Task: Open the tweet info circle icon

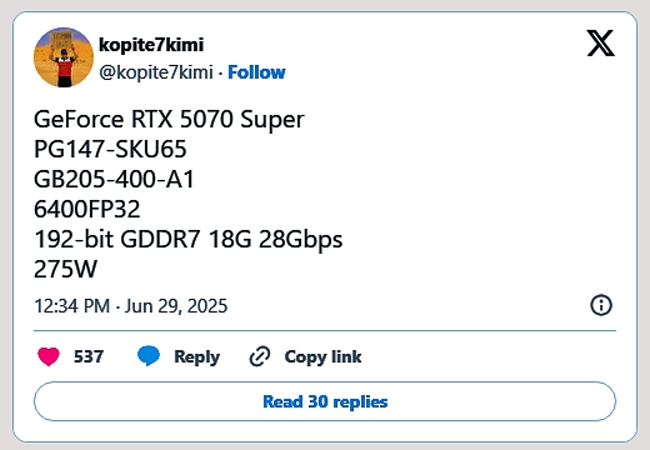Action: pos(601,305)
